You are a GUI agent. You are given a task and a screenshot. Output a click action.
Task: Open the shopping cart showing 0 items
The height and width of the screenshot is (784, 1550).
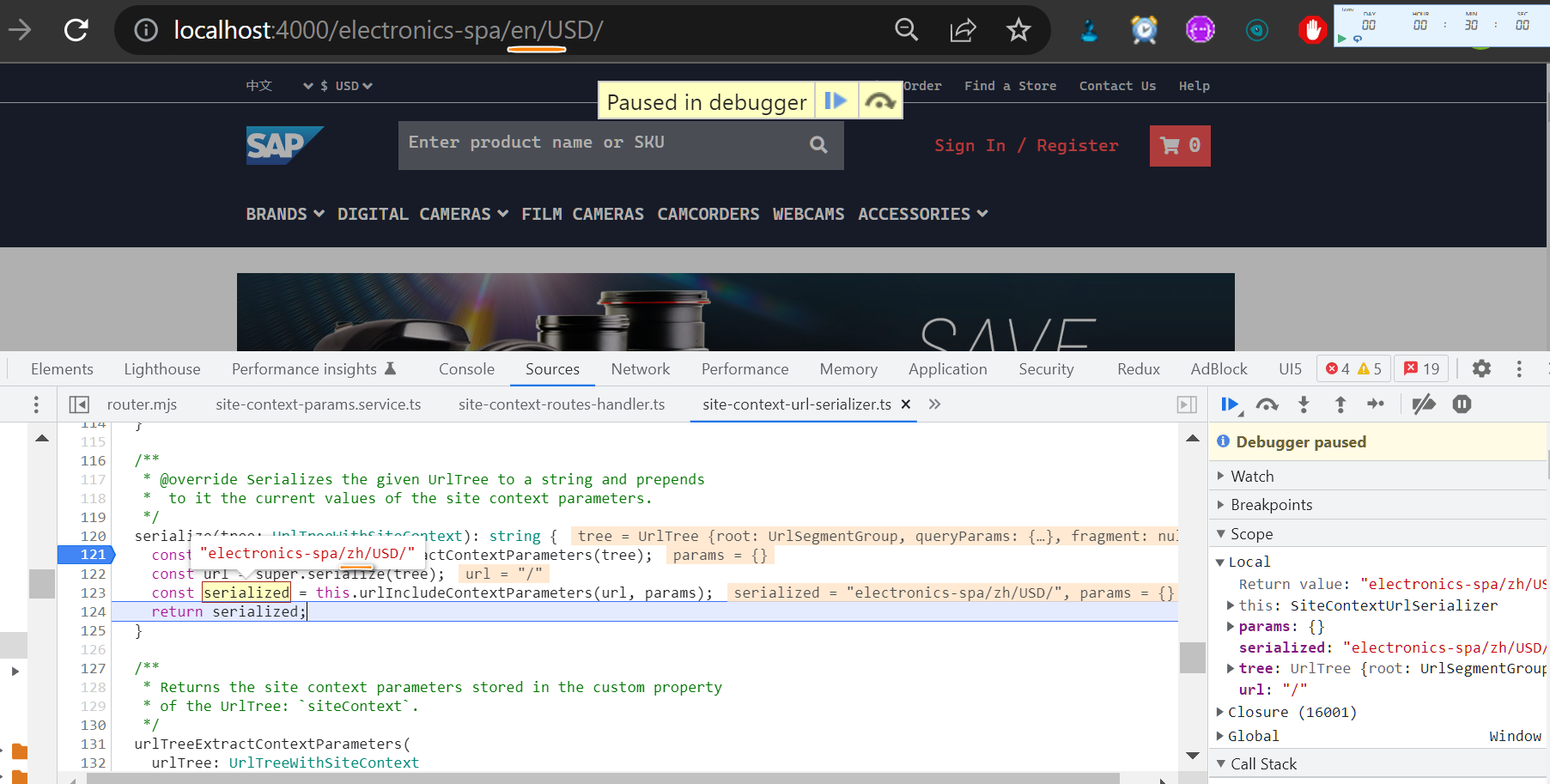coord(1180,146)
